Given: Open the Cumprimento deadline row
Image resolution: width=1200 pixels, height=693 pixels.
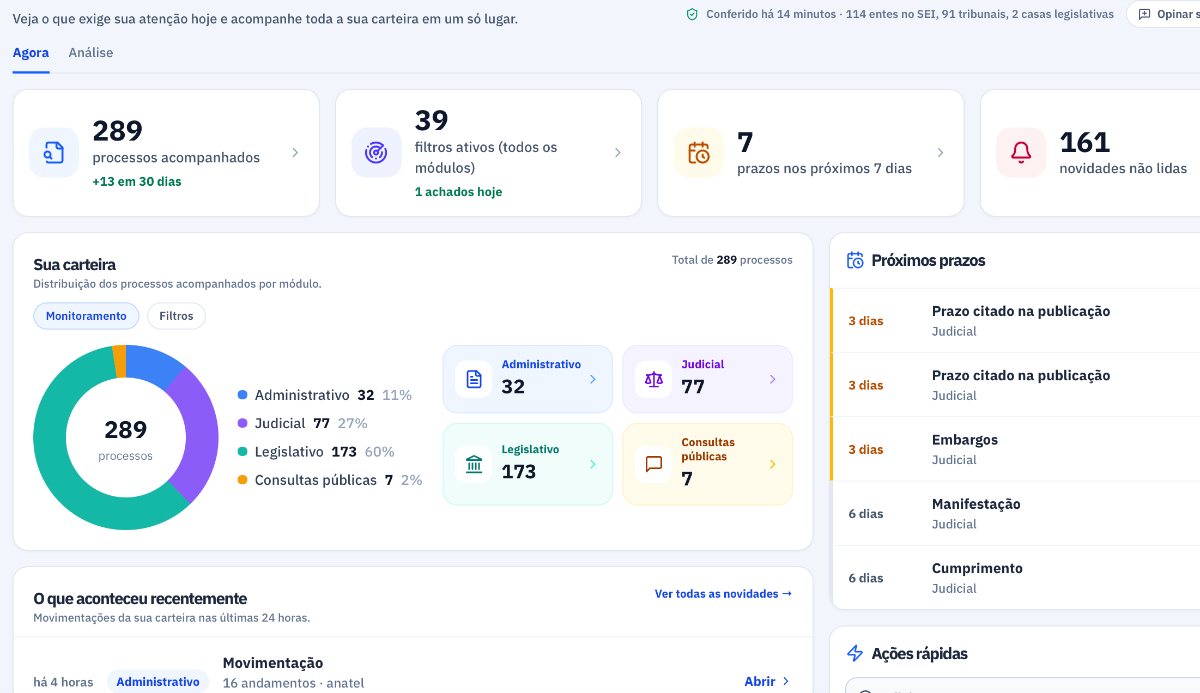Looking at the screenshot, I should (1015, 577).
